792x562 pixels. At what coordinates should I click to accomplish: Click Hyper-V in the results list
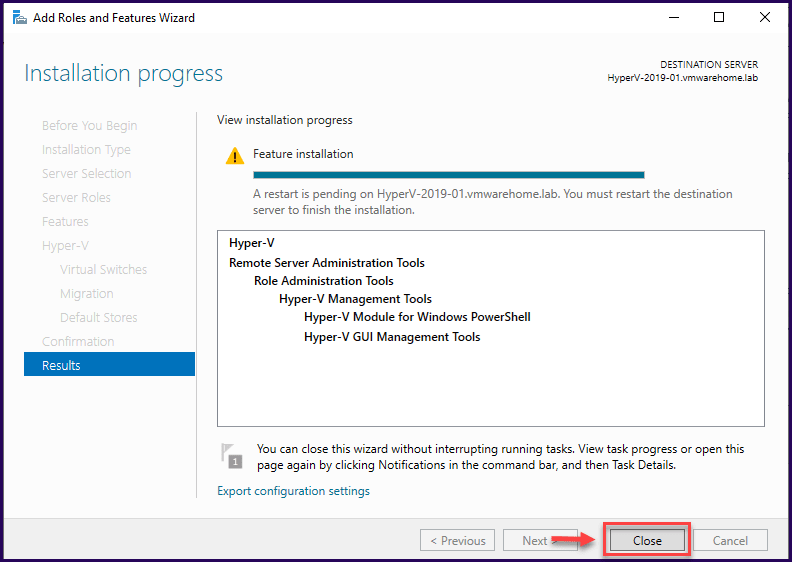(x=252, y=243)
